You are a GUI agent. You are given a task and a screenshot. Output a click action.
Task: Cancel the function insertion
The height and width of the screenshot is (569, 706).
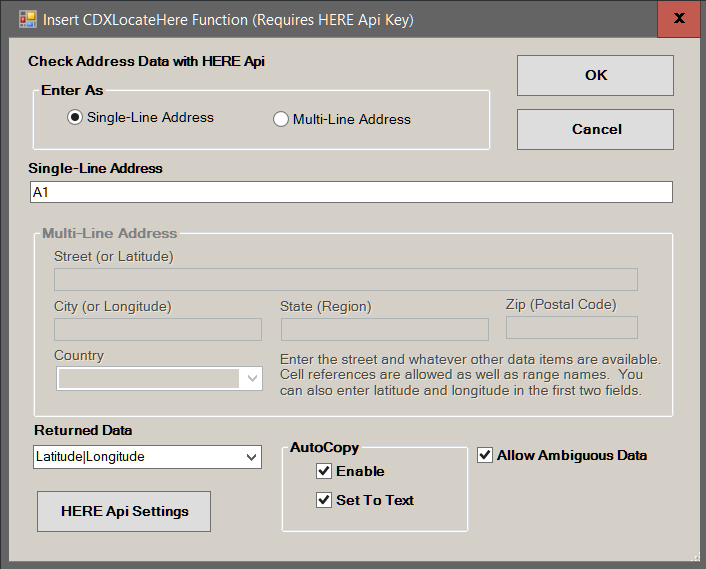pyautogui.click(x=595, y=129)
